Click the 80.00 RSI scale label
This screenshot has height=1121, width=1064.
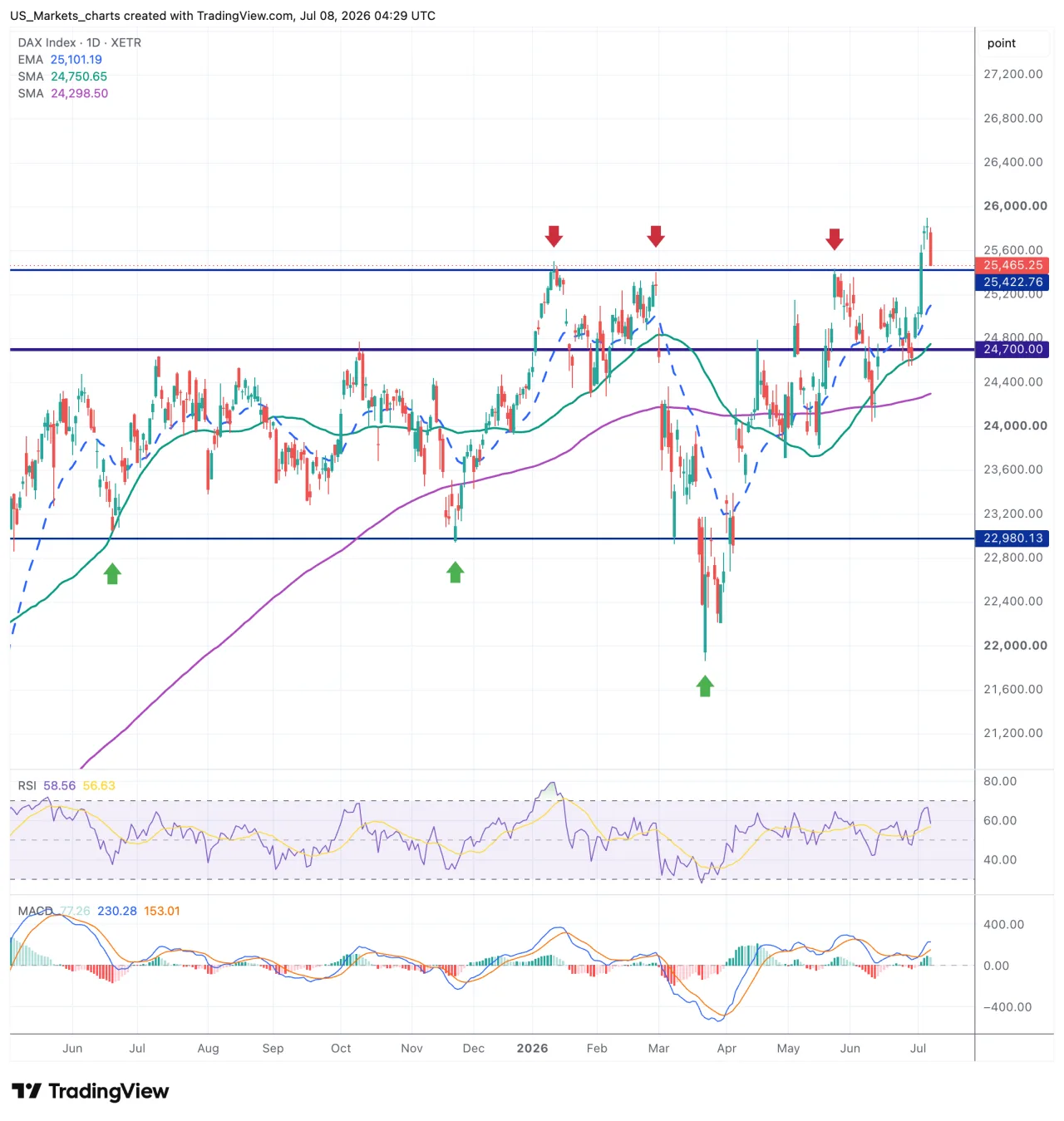click(x=1000, y=781)
